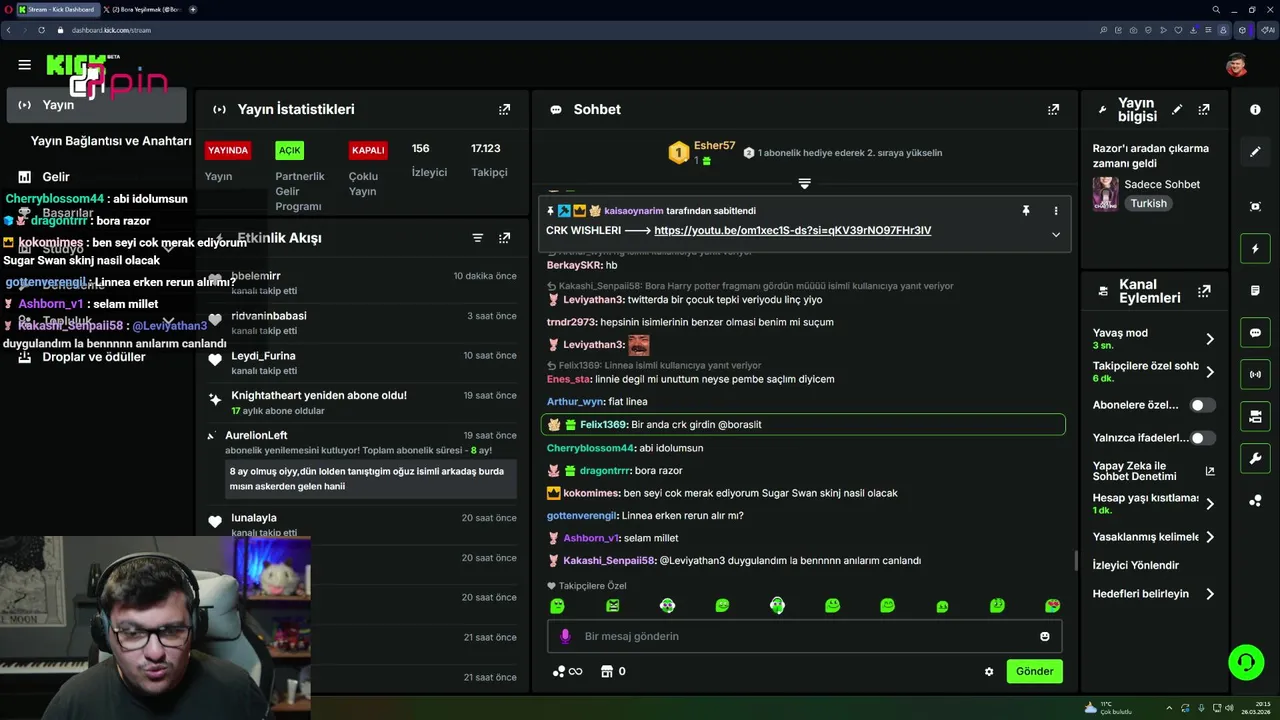
Task: Expand Hedefleri belirleyin option
Action: 1209,594
